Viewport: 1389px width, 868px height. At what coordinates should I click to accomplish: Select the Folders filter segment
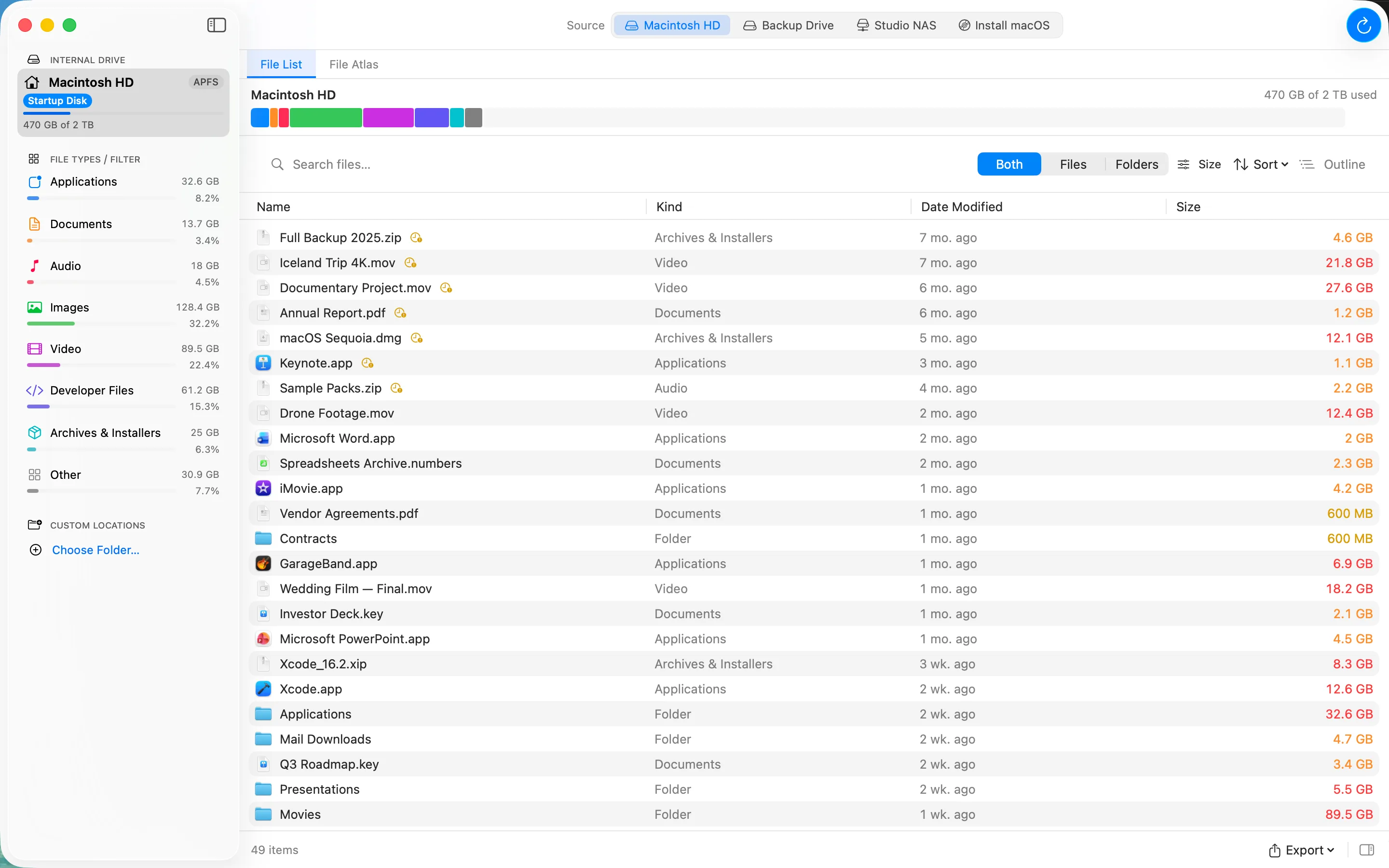pos(1136,164)
